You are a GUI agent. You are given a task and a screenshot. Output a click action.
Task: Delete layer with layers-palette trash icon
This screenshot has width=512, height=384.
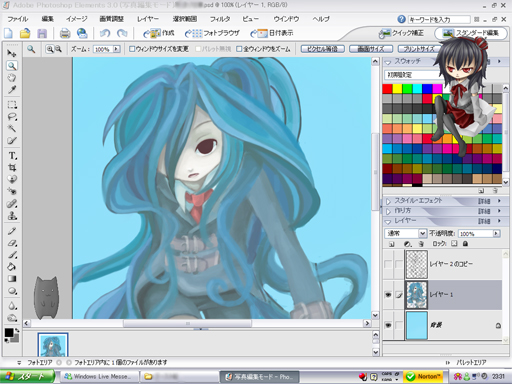coord(421,244)
